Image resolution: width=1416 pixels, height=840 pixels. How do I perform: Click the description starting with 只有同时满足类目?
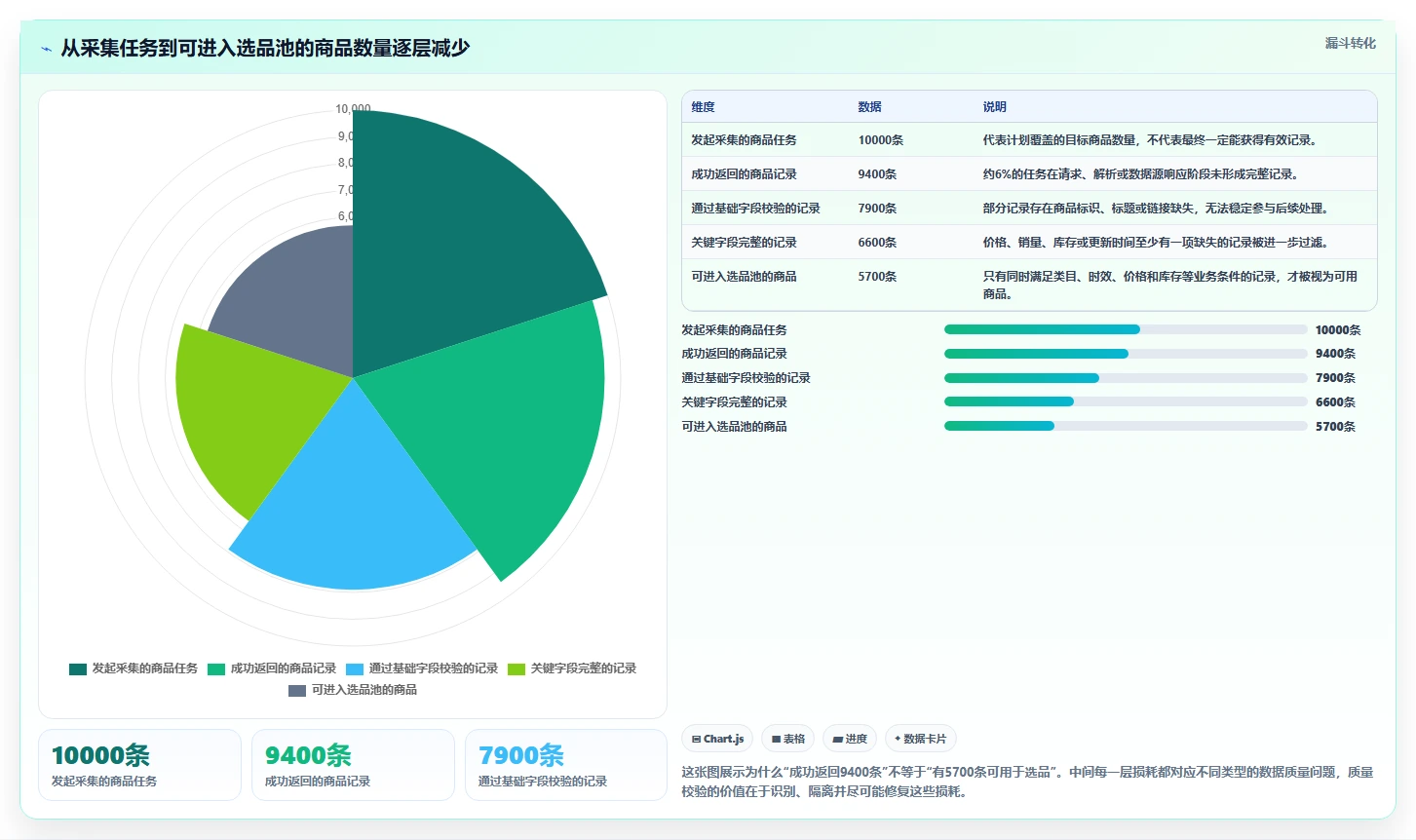[1169, 286]
